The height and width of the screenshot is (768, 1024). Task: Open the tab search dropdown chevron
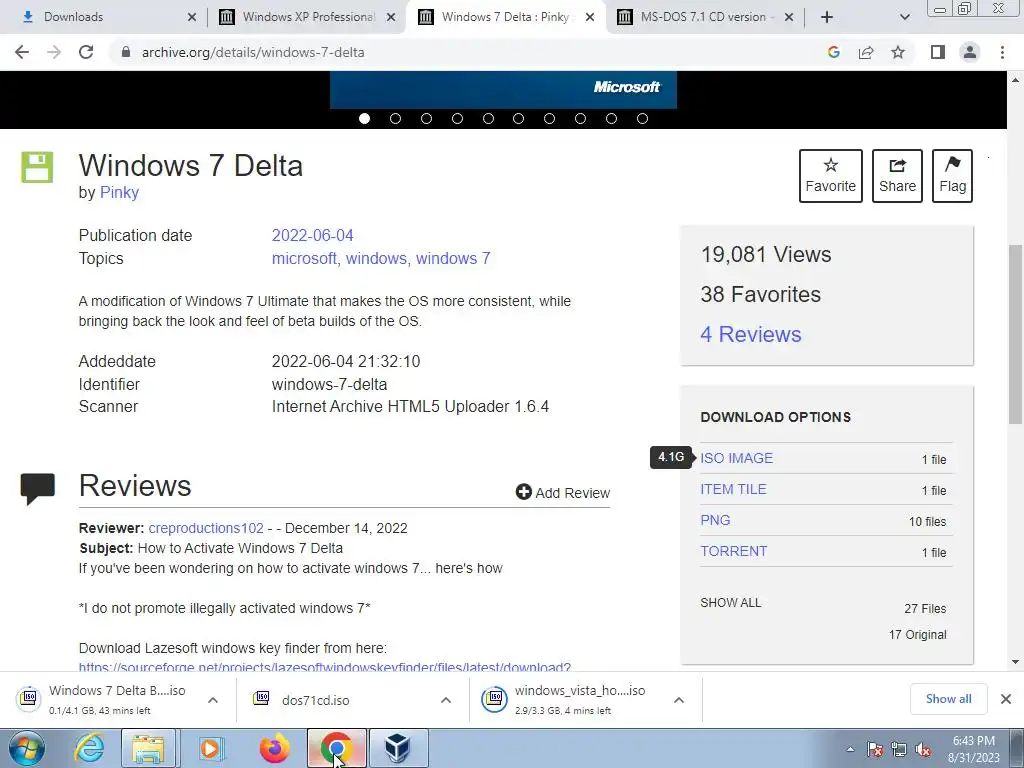pos(904,17)
